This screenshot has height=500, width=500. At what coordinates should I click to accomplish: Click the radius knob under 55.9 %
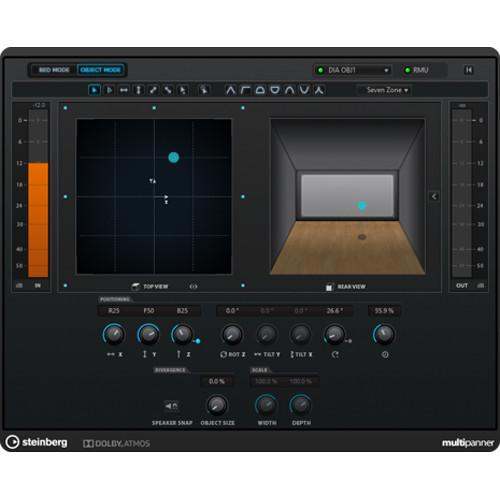[x=384, y=334]
